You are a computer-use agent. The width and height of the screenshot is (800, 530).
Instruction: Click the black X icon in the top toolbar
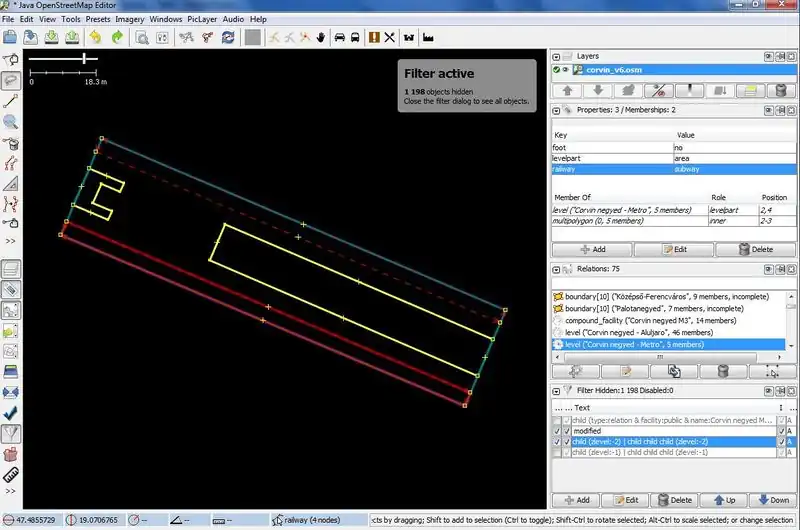[x=390, y=38]
